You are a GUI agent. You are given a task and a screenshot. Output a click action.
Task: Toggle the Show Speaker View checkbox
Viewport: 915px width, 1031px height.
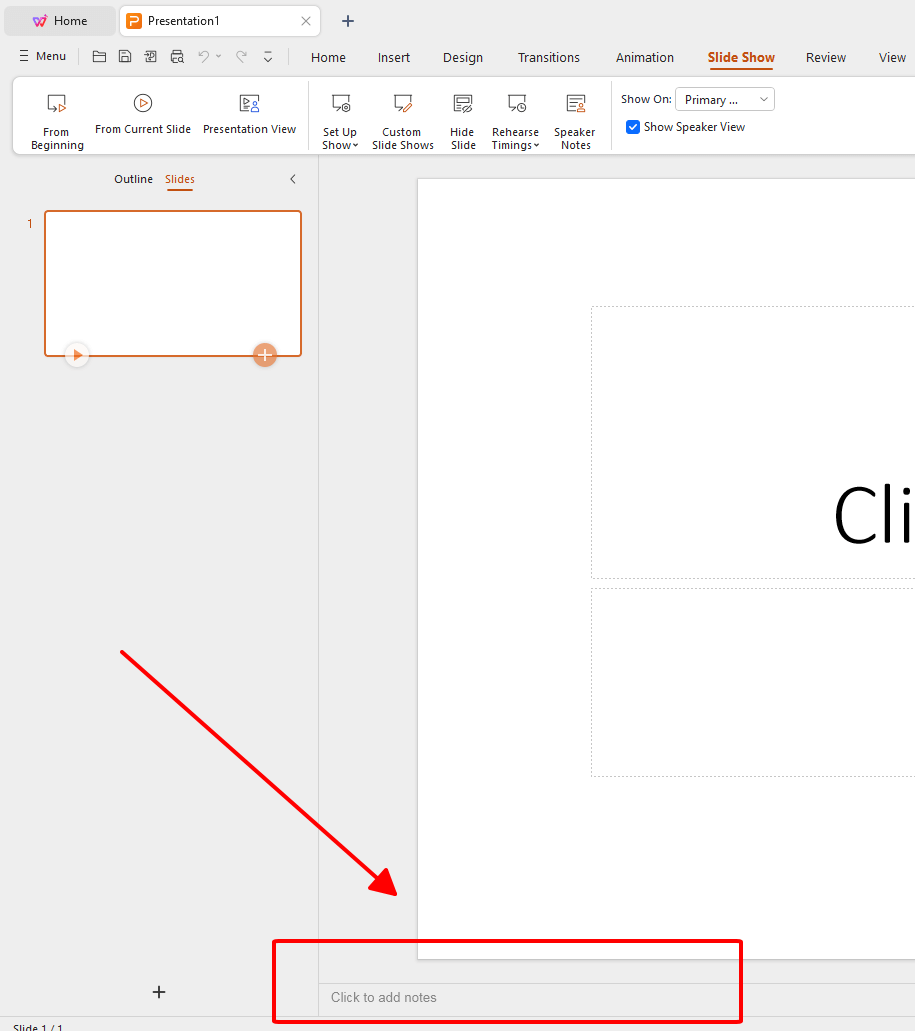pyautogui.click(x=633, y=127)
